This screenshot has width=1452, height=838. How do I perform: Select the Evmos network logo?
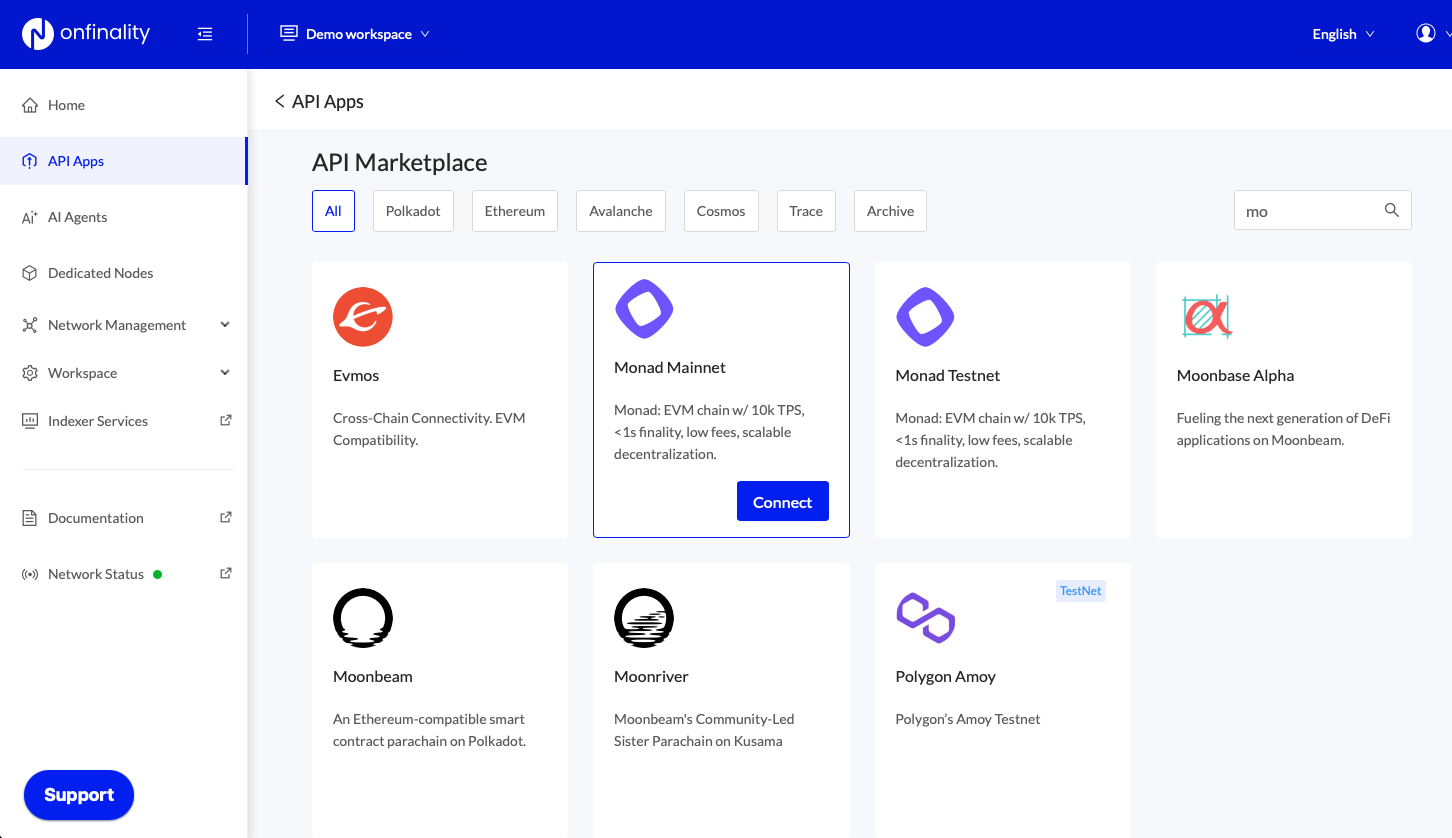tap(362, 317)
